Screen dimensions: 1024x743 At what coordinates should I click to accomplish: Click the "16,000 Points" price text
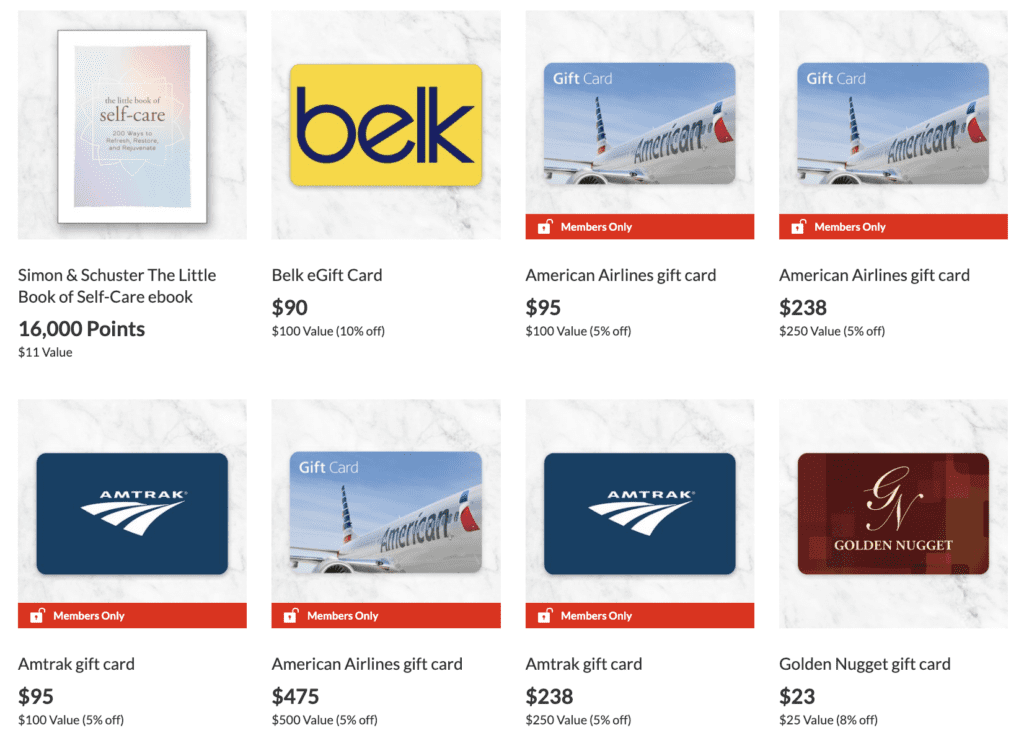(x=81, y=329)
